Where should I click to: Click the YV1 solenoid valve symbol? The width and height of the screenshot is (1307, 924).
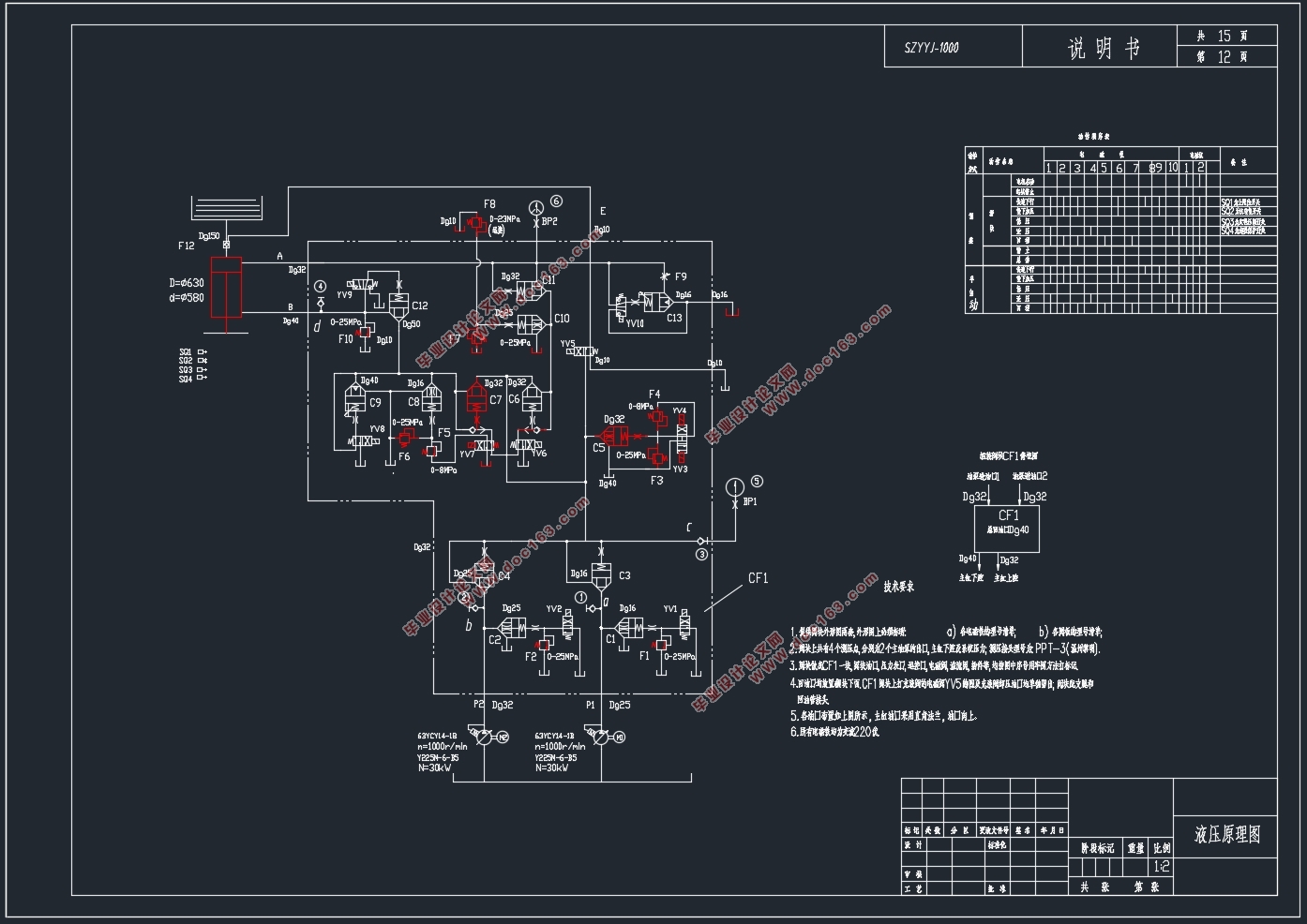point(685,624)
